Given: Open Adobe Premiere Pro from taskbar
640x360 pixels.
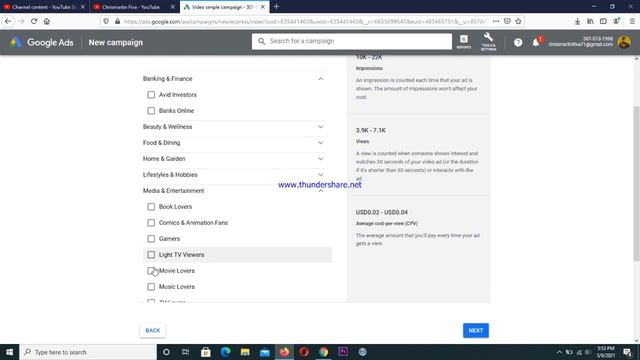Looking at the screenshot, I should 343,352.
